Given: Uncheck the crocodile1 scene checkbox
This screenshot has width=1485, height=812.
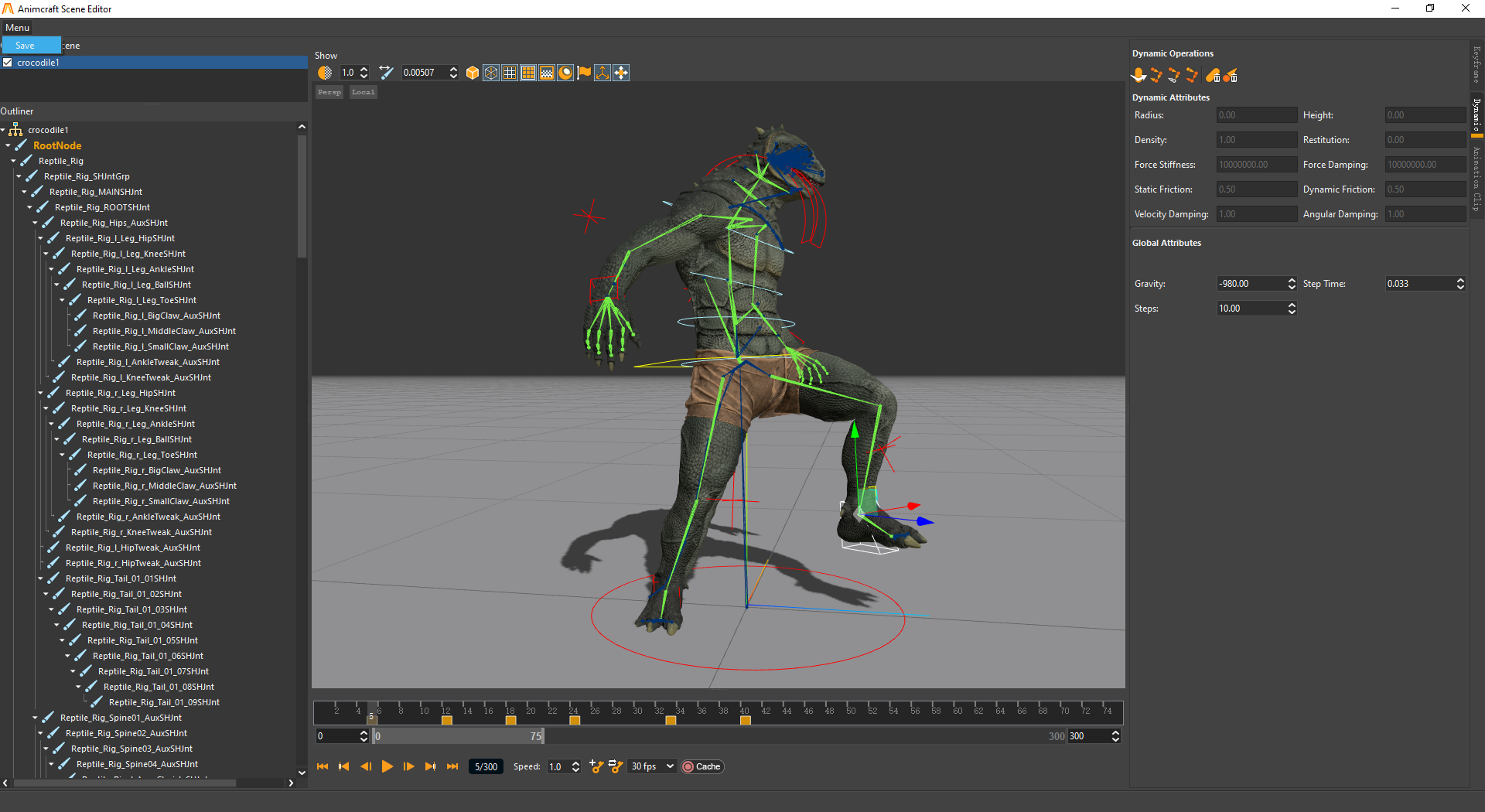Looking at the screenshot, I should [x=8, y=63].
